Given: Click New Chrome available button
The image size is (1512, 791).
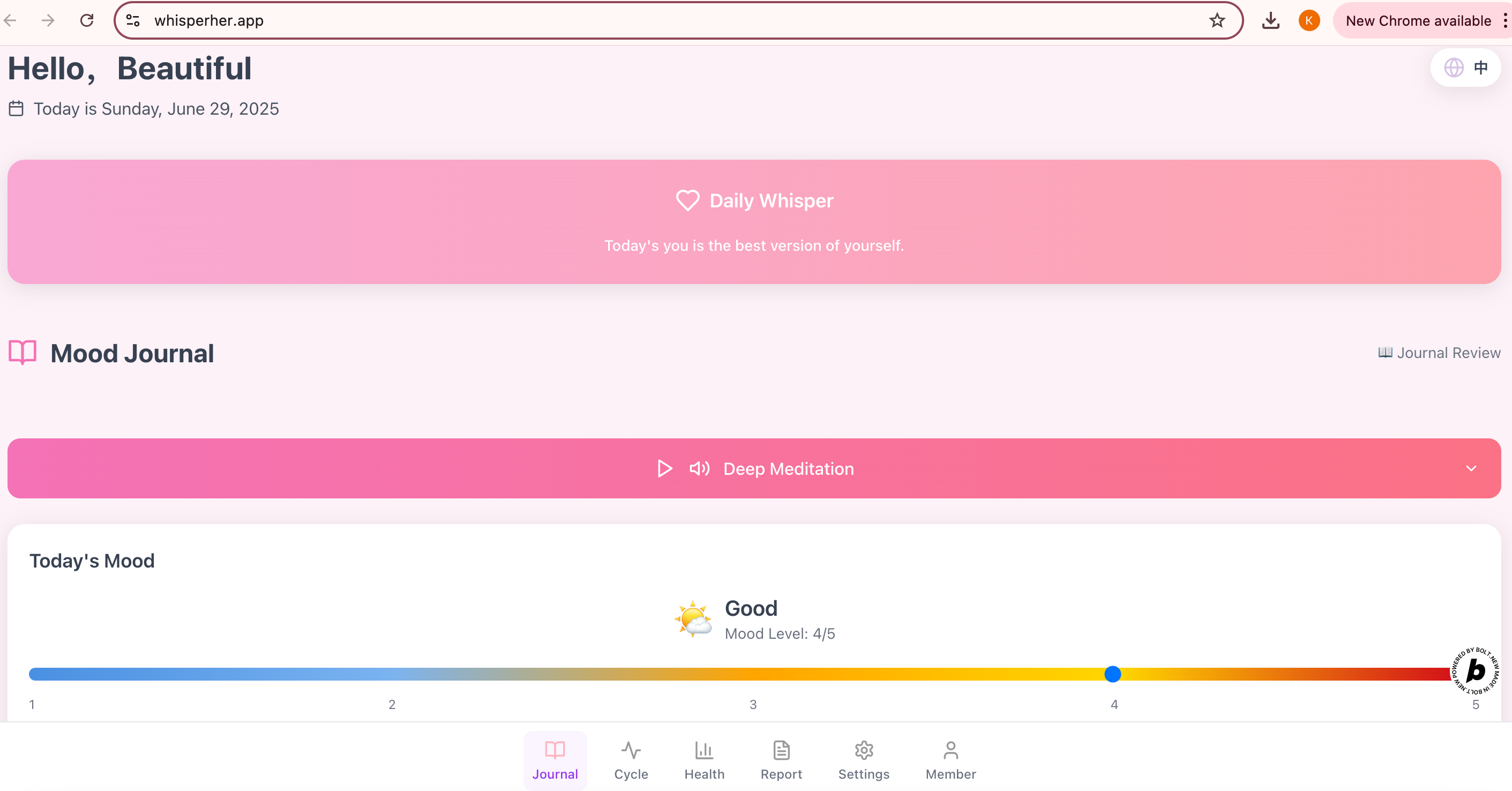Looking at the screenshot, I should (1418, 20).
